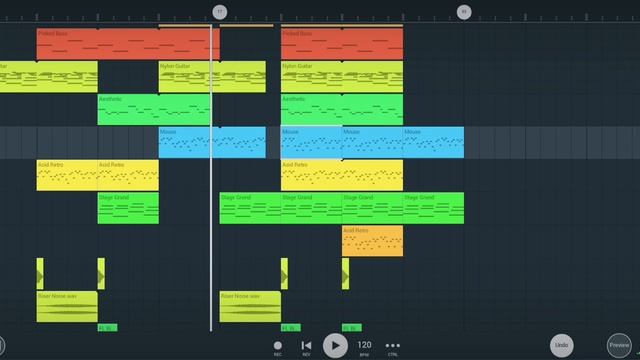Viewport: 640px width, 360px height.
Task: Select the Nylon Guitar clip after marker 17
Action: pyautogui.click(x=342, y=77)
